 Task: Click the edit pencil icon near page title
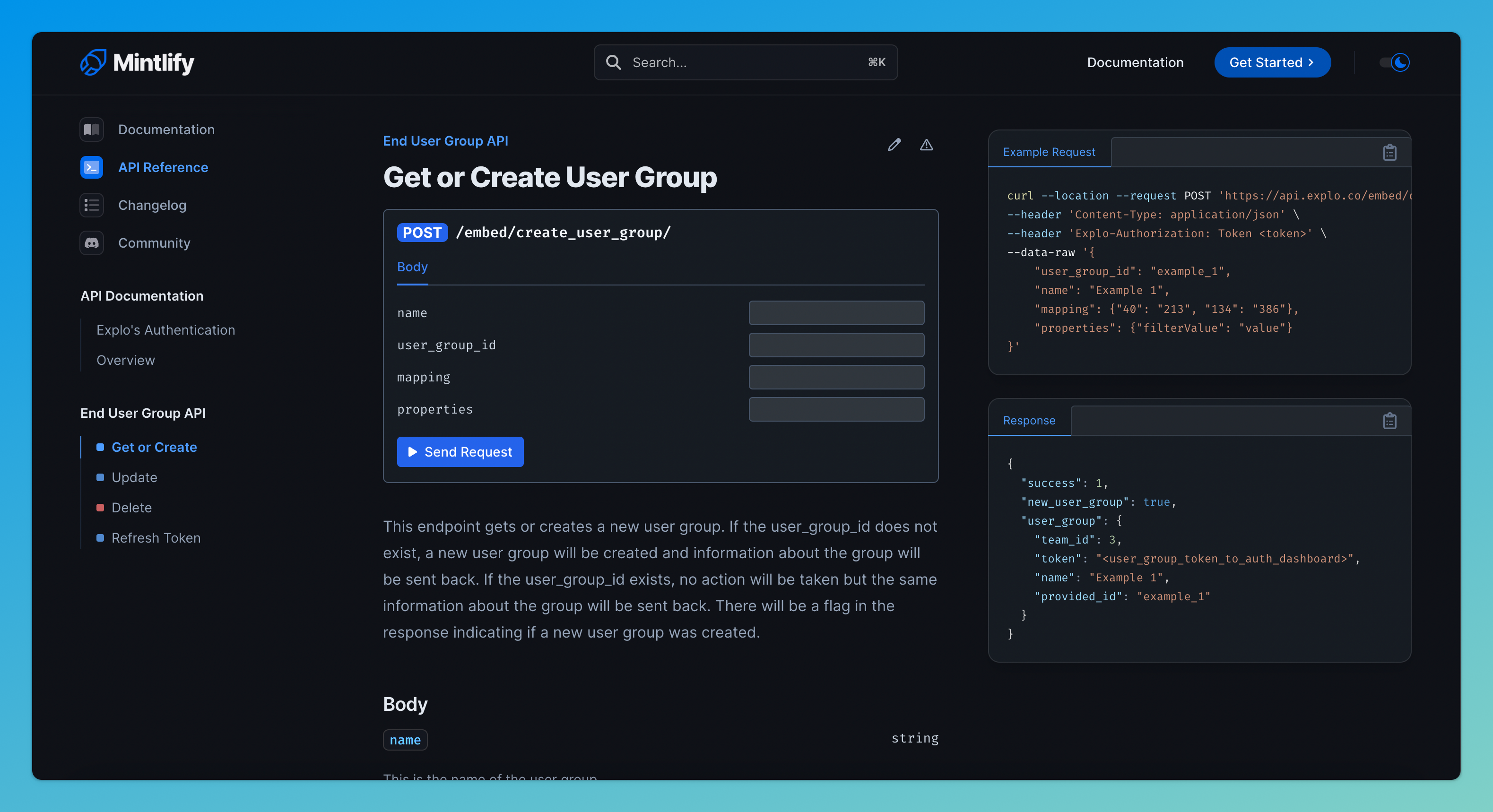coord(894,145)
